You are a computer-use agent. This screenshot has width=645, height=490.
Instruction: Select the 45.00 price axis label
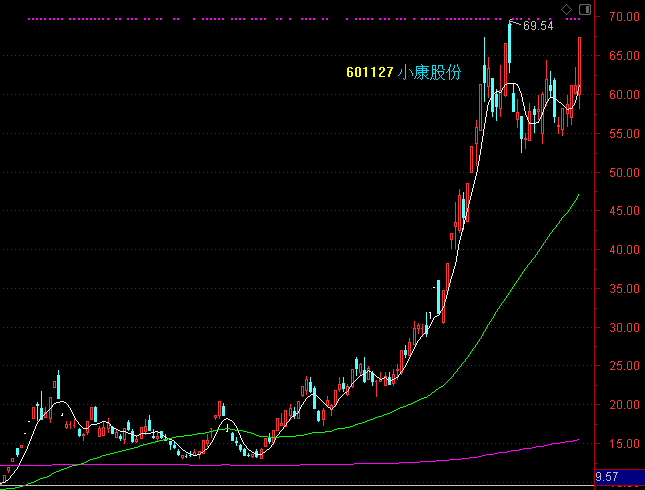[624, 211]
